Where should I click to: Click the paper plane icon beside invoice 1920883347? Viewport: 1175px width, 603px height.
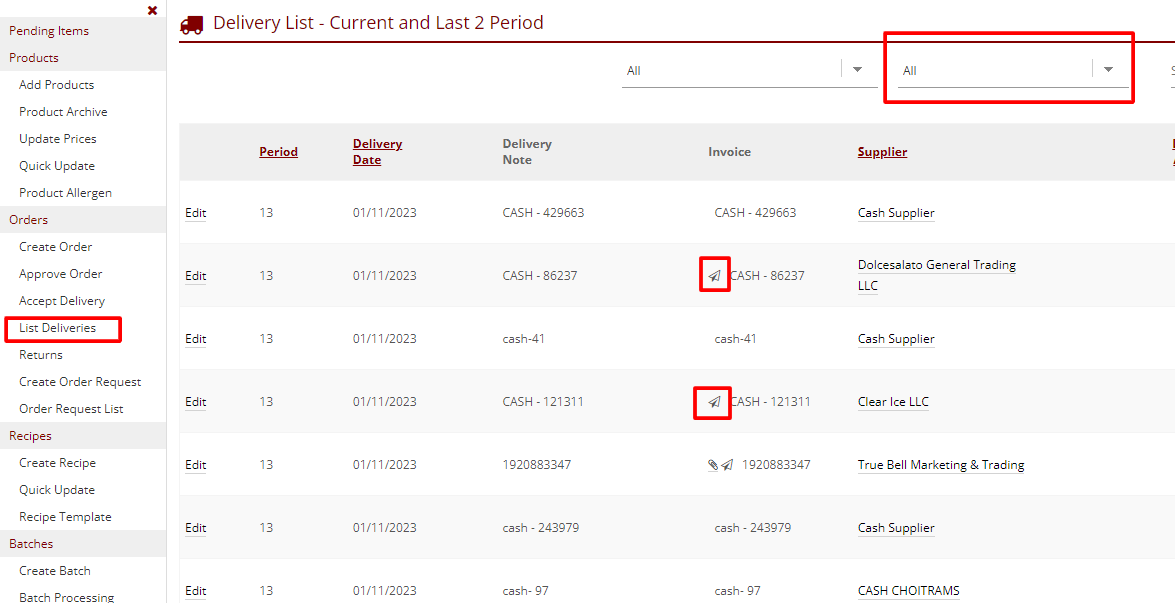[727, 465]
